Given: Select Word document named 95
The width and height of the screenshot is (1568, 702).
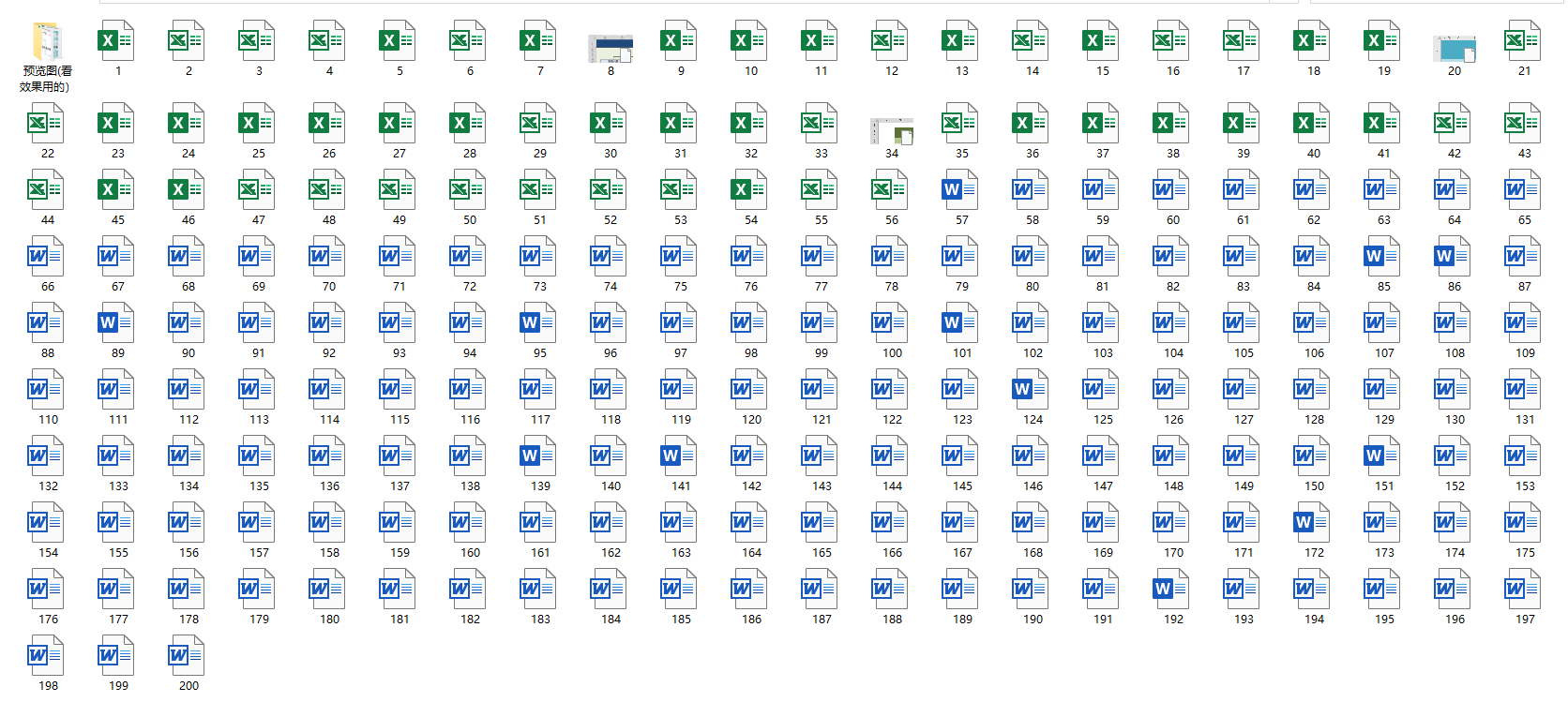Looking at the screenshot, I should click(x=539, y=324).
